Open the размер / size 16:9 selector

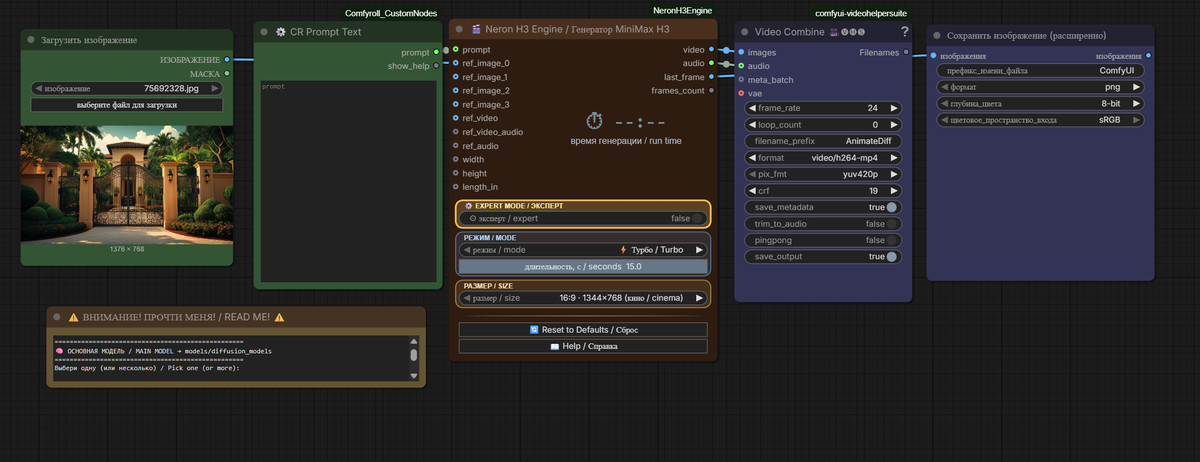point(582,298)
